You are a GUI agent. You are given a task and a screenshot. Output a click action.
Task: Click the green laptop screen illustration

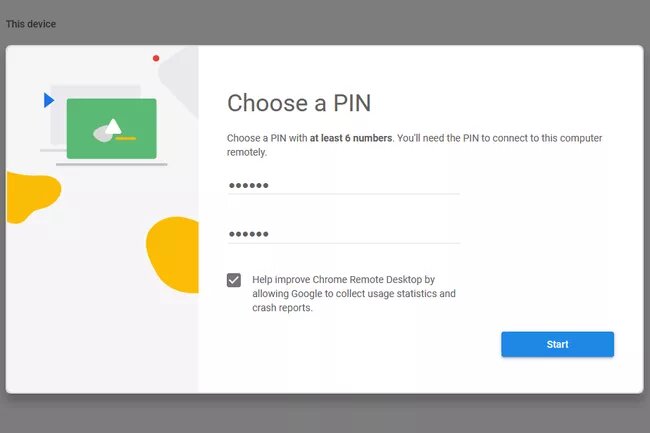(x=112, y=128)
